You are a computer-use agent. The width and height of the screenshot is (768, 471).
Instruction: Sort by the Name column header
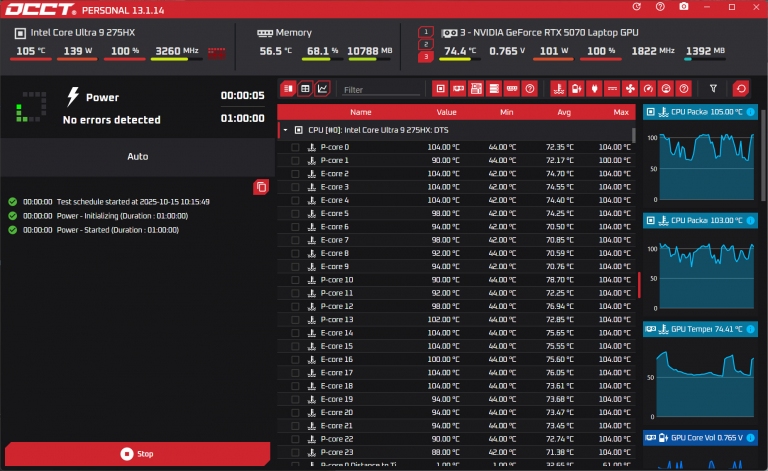pos(360,112)
